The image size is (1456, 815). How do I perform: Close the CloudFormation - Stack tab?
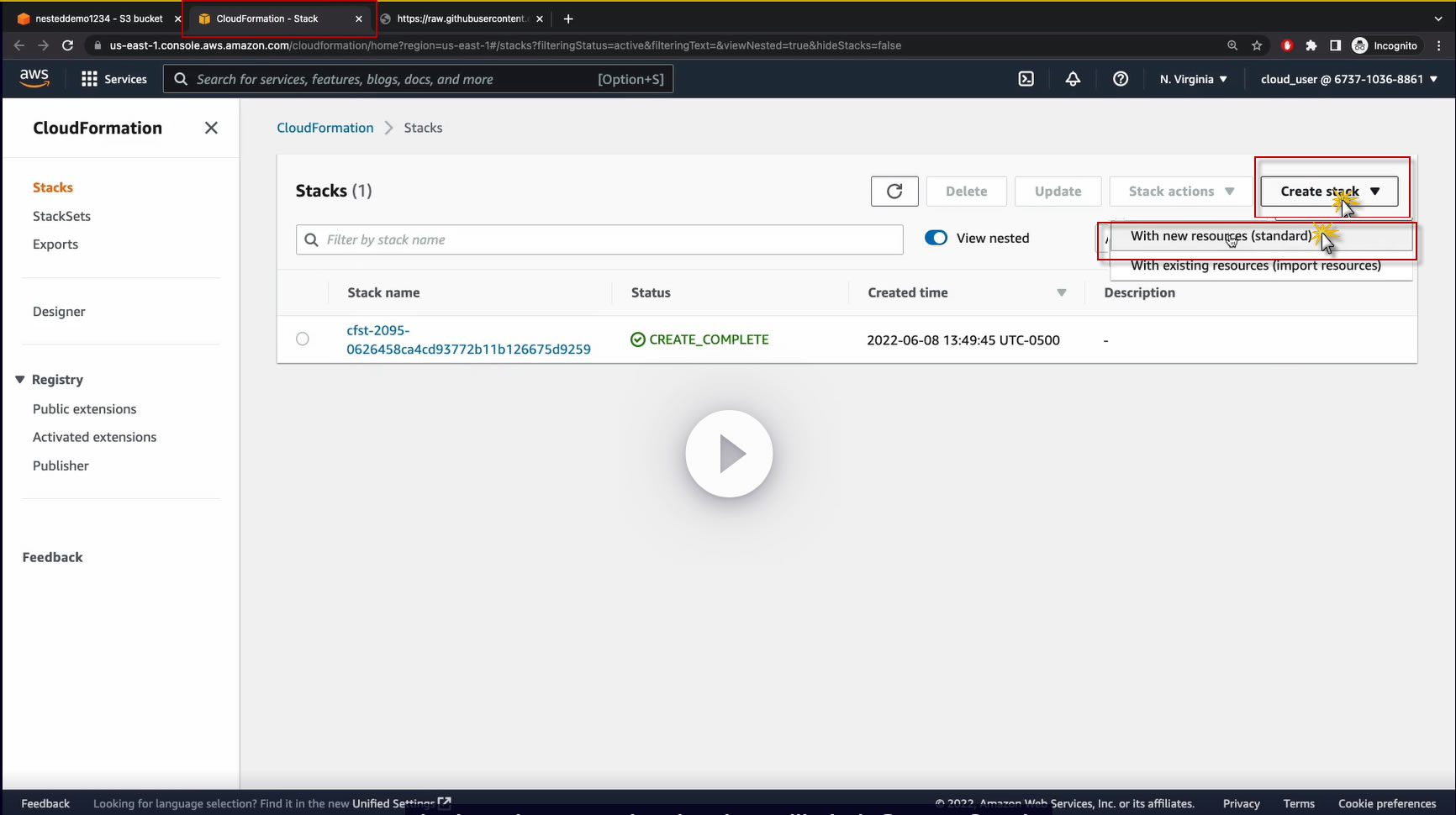pos(359,18)
